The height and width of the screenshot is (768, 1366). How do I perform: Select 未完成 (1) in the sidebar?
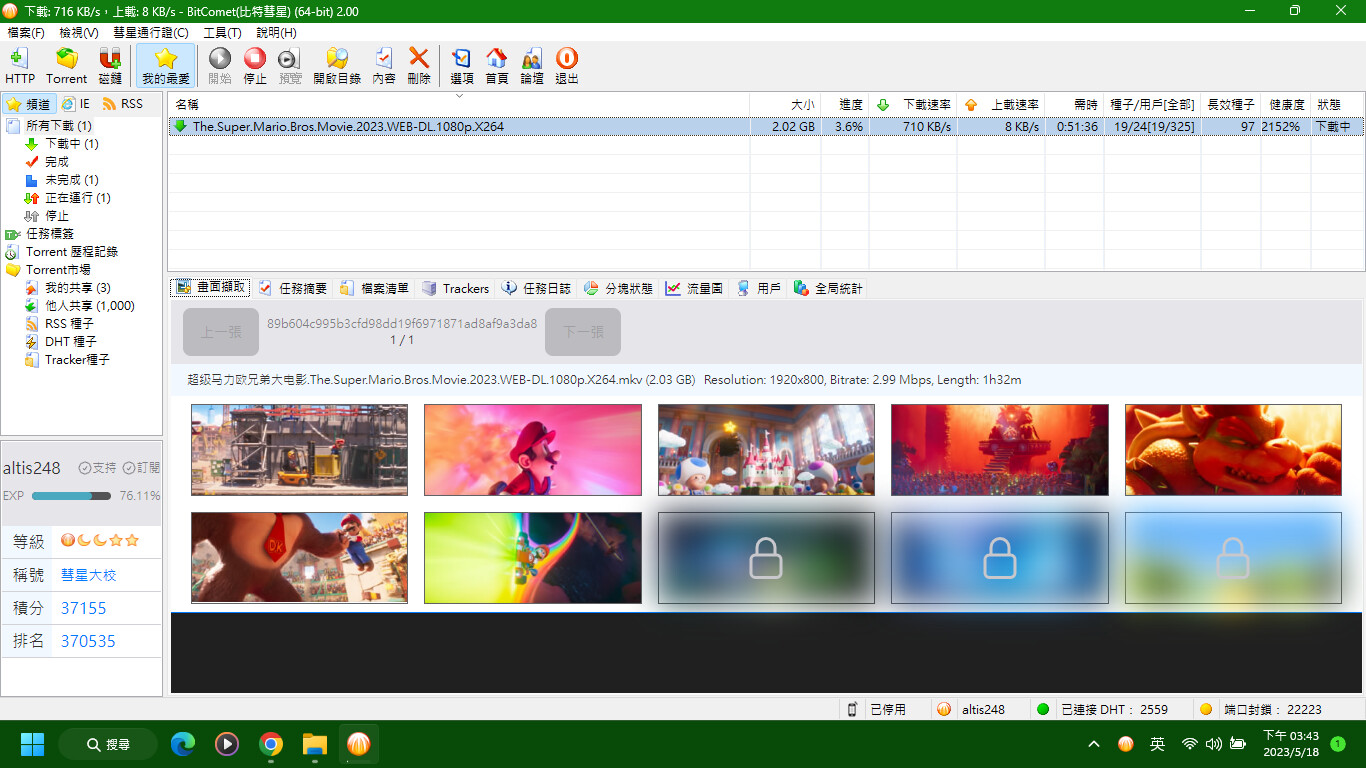point(71,180)
